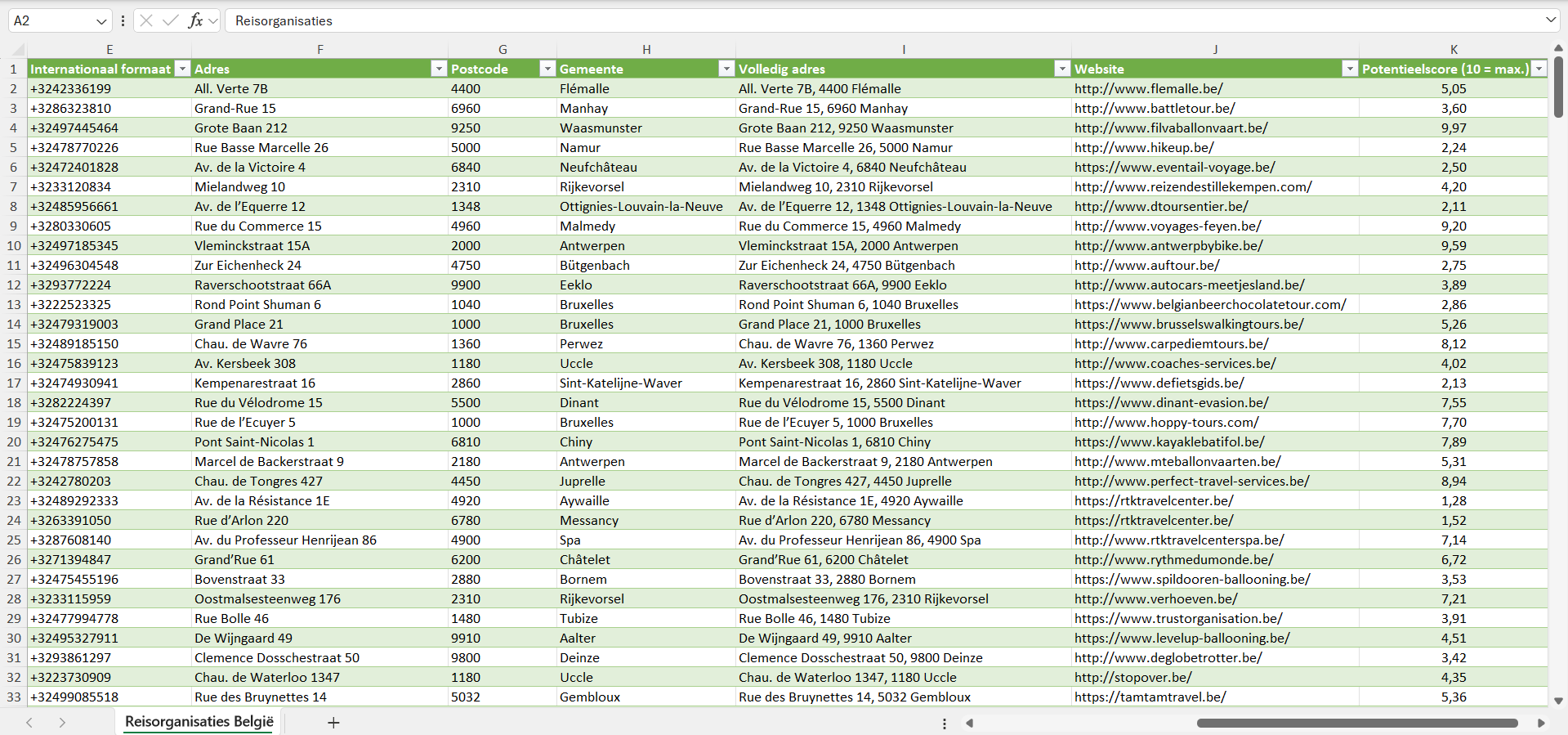Expand the formula bar with chevron
The height and width of the screenshot is (735, 1568).
[1550, 20]
